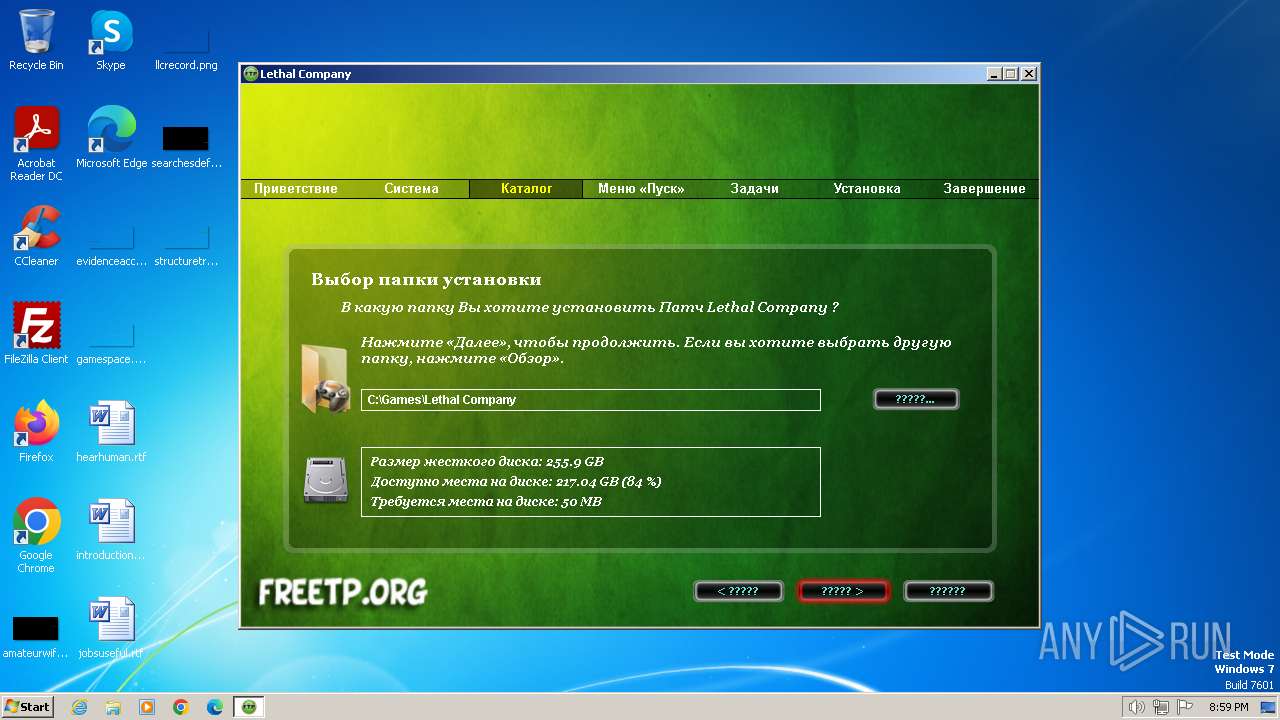Open Windows Media Player on the taskbar

click(x=147, y=707)
